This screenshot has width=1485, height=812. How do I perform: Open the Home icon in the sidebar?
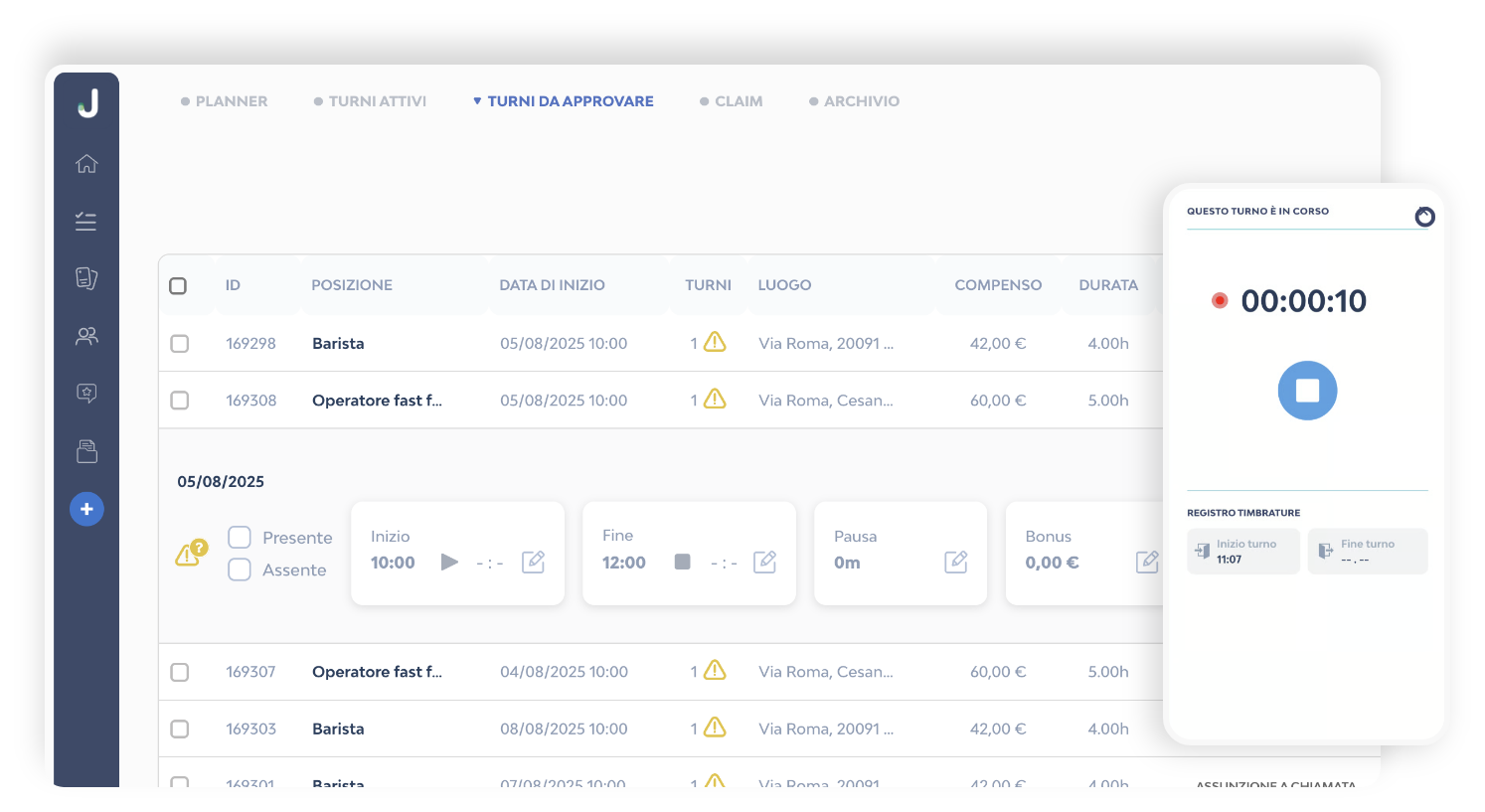coord(86,163)
